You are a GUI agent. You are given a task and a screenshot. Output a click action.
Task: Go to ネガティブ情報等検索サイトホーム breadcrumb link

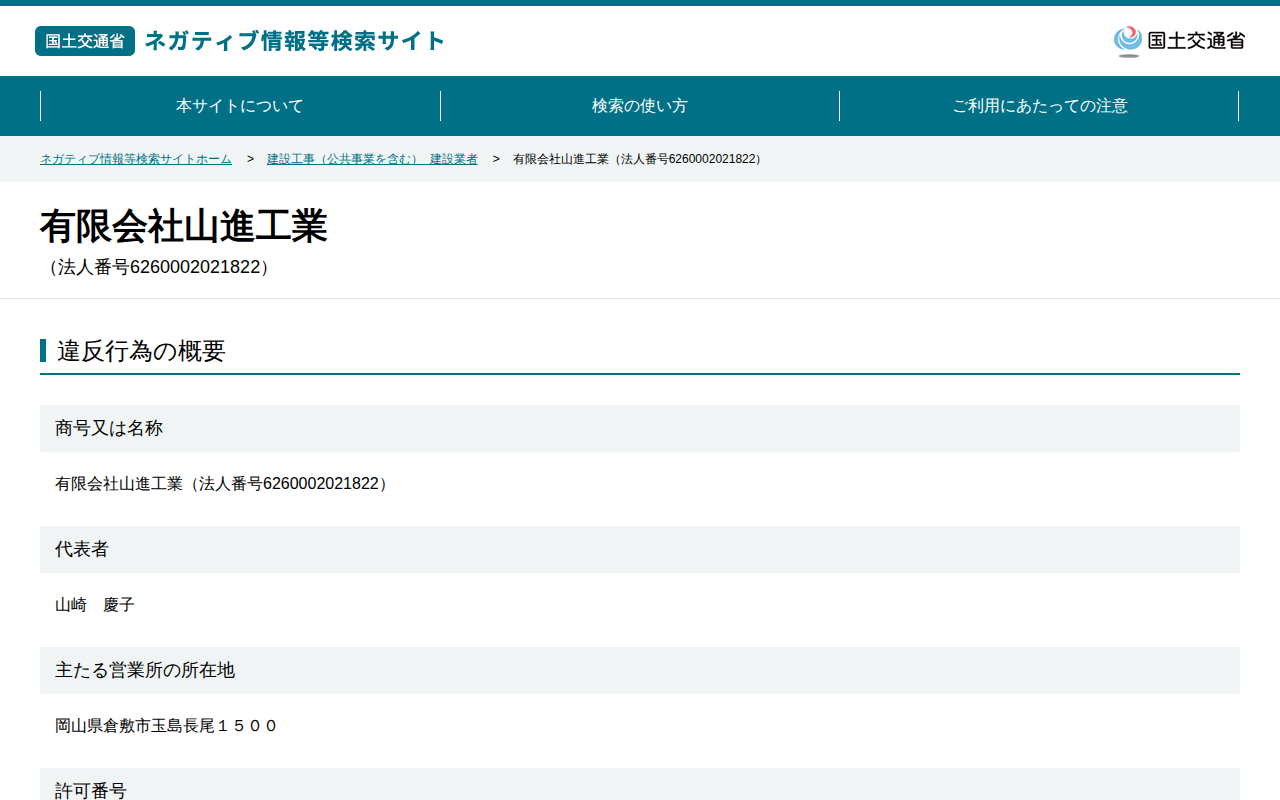click(136, 159)
